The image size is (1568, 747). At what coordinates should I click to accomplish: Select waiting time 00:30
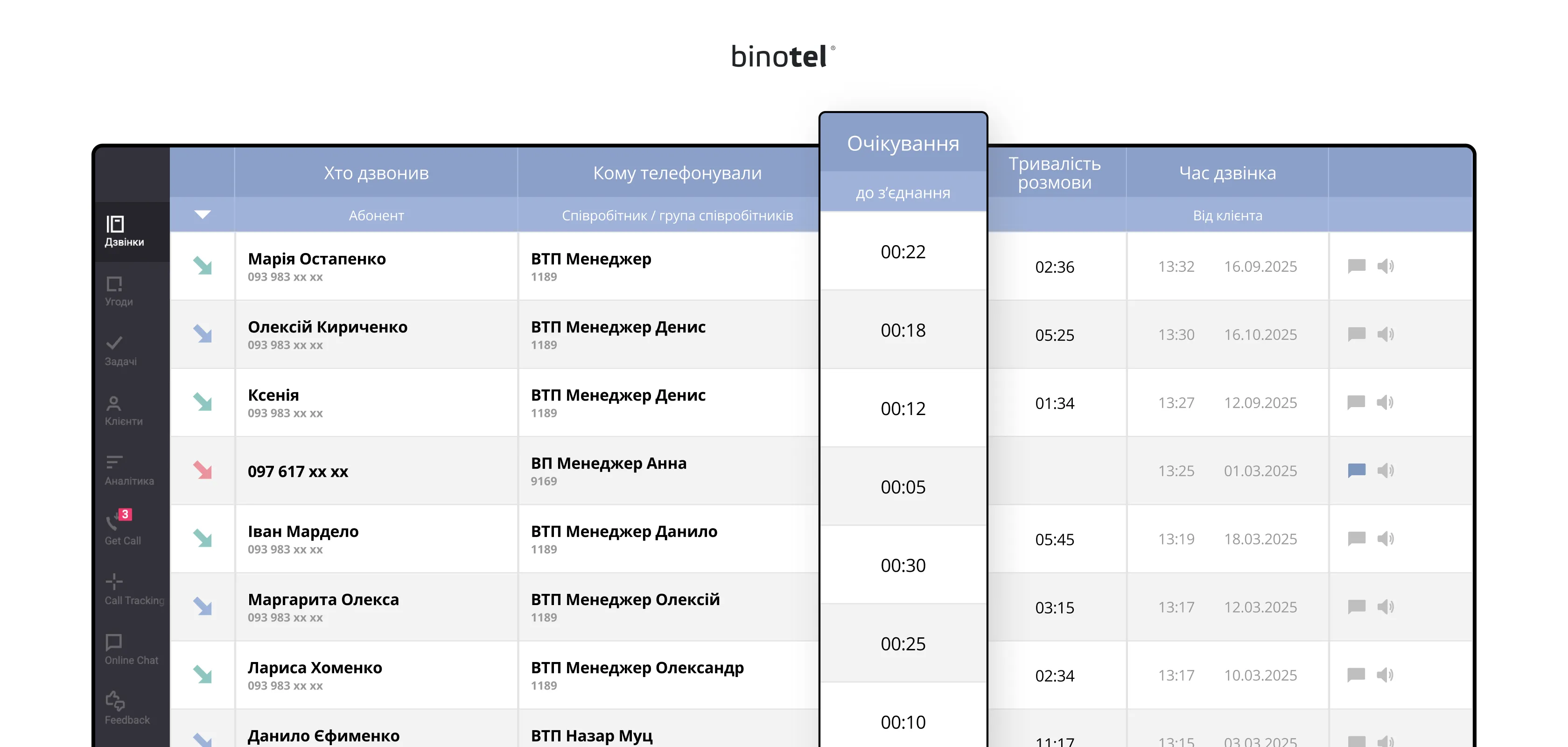[x=903, y=565]
